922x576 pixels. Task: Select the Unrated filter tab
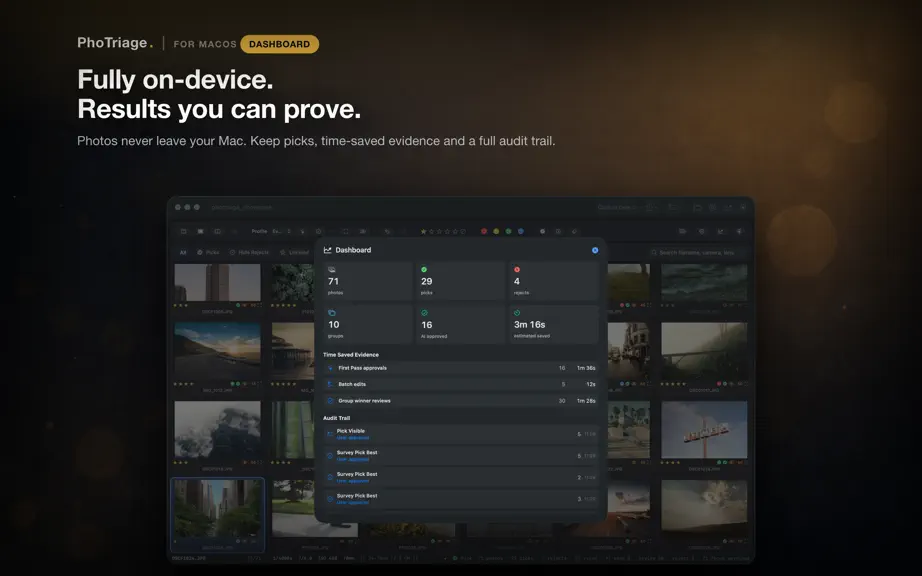pyautogui.click(x=295, y=253)
